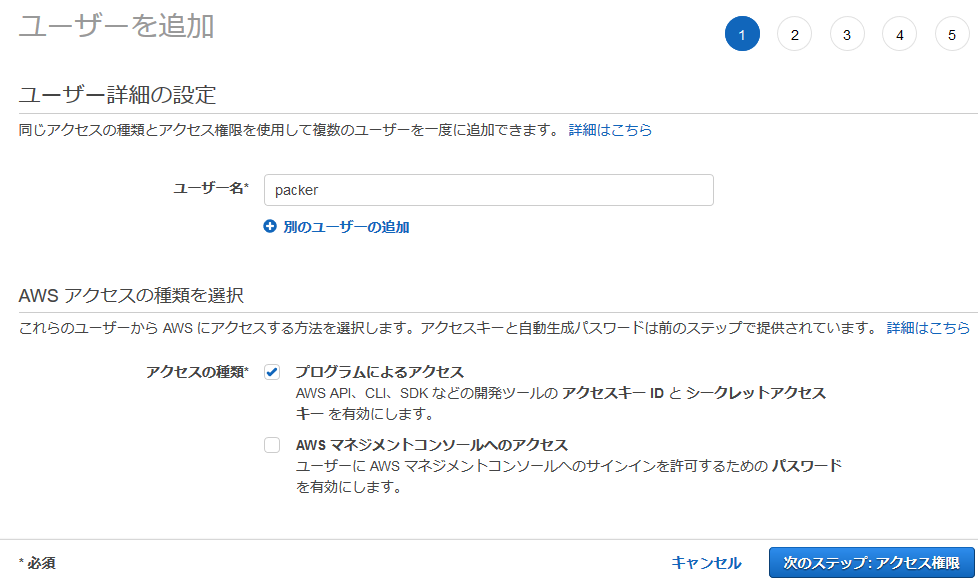Viewport: 978px width, 581px height.
Task: Click the step 5 circle indicator
Action: coord(952,35)
